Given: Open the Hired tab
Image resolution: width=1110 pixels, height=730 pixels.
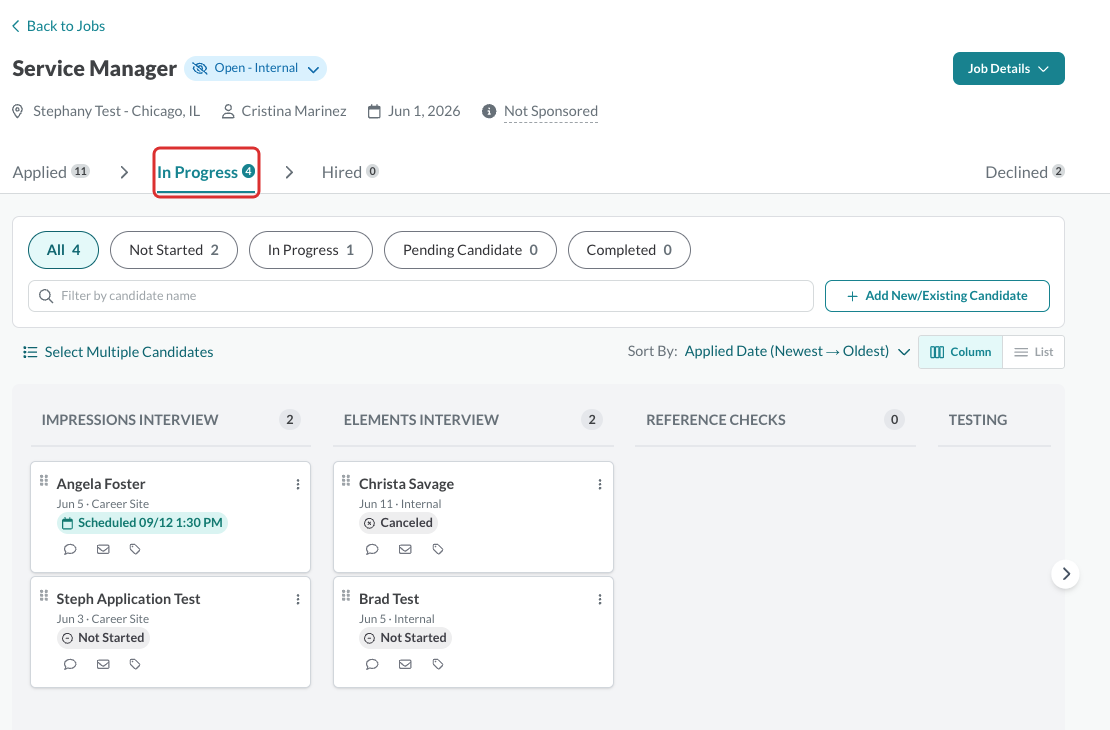Looking at the screenshot, I should point(350,172).
